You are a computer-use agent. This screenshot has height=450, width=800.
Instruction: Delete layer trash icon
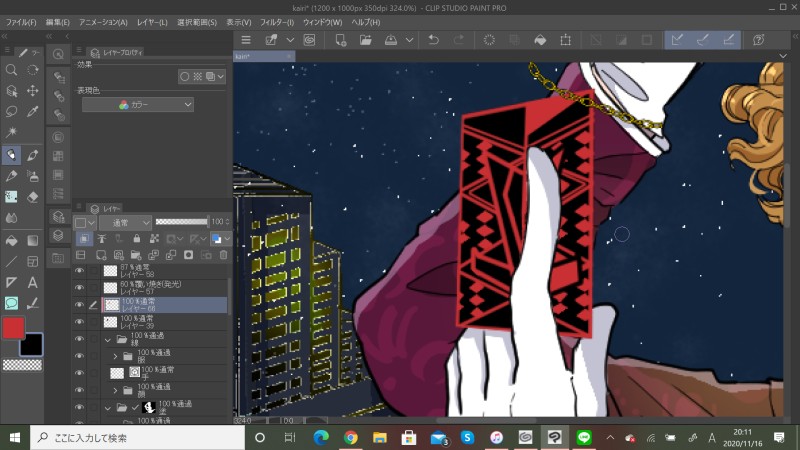223,255
